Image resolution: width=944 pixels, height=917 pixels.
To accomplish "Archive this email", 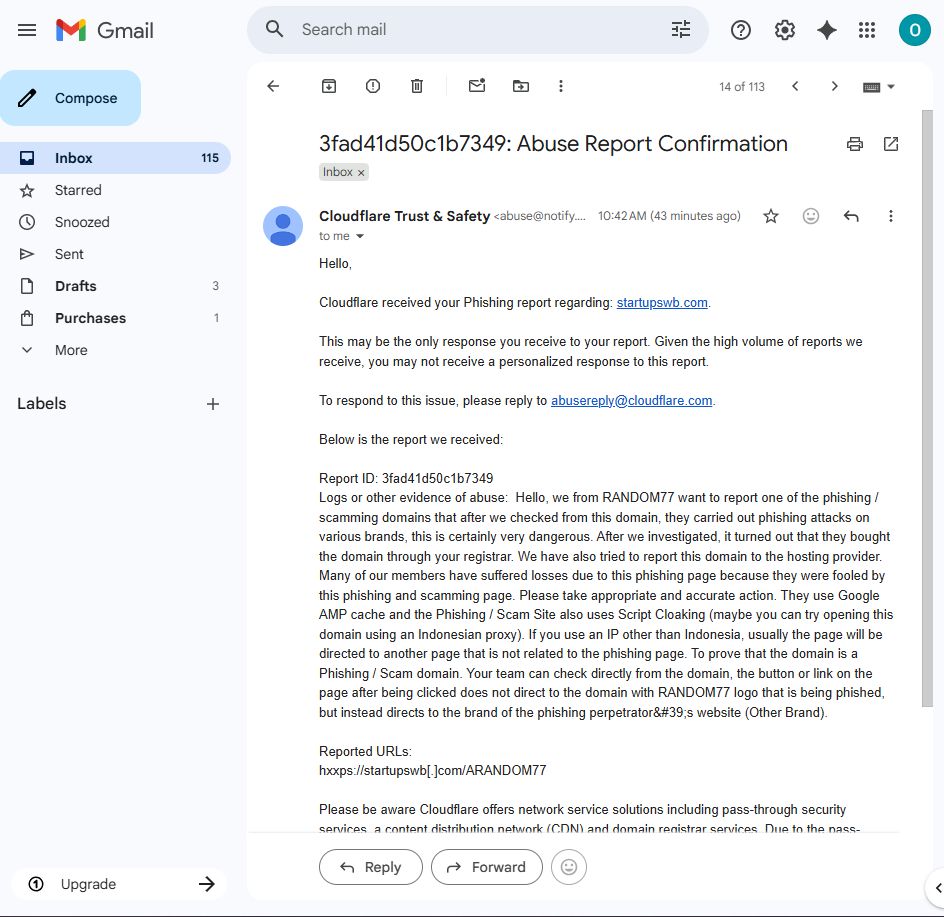I will point(329,86).
